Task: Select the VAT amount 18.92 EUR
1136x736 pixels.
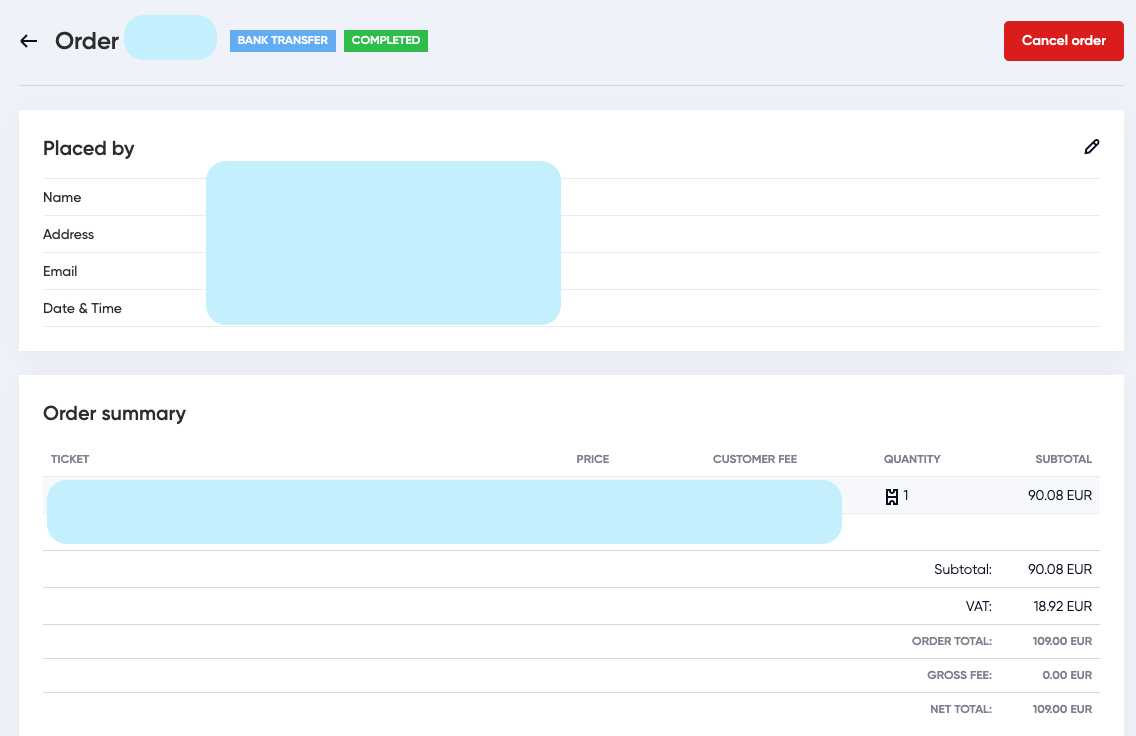Action: [x=1062, y=606]
